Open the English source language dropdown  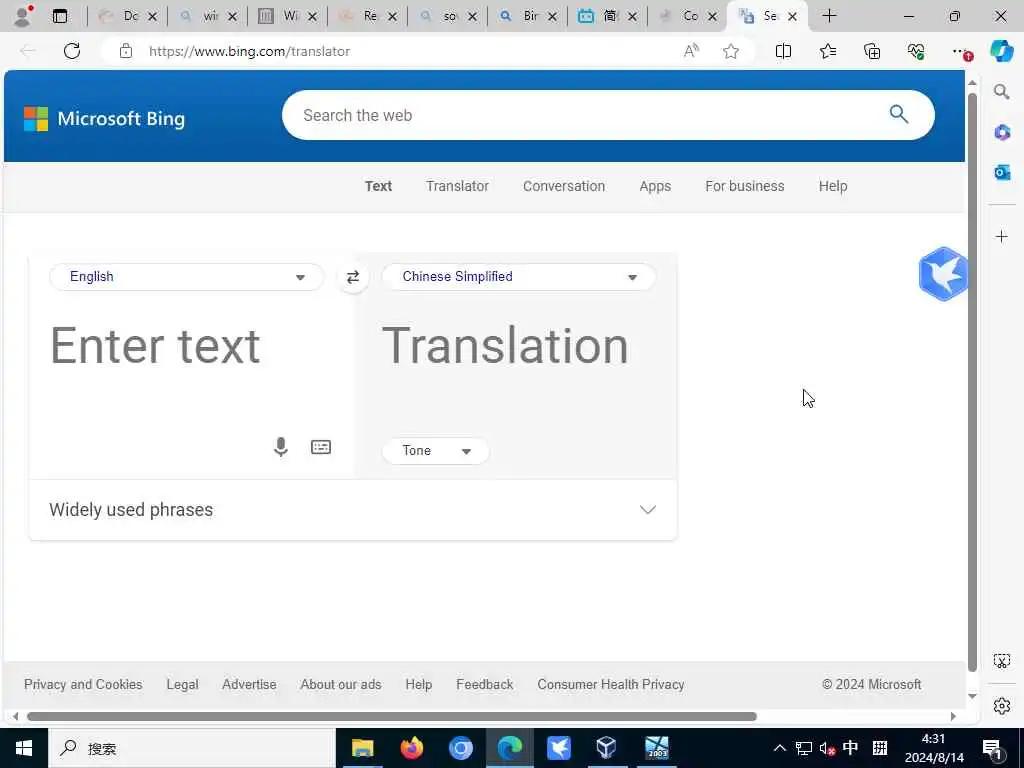pos(187,277)
